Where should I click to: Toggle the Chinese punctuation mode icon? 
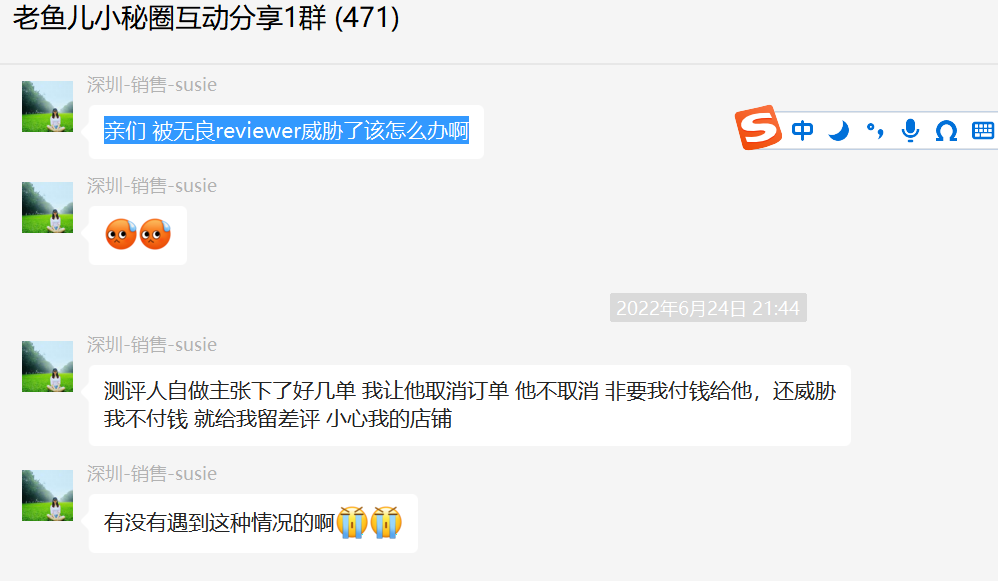(875, 131)
